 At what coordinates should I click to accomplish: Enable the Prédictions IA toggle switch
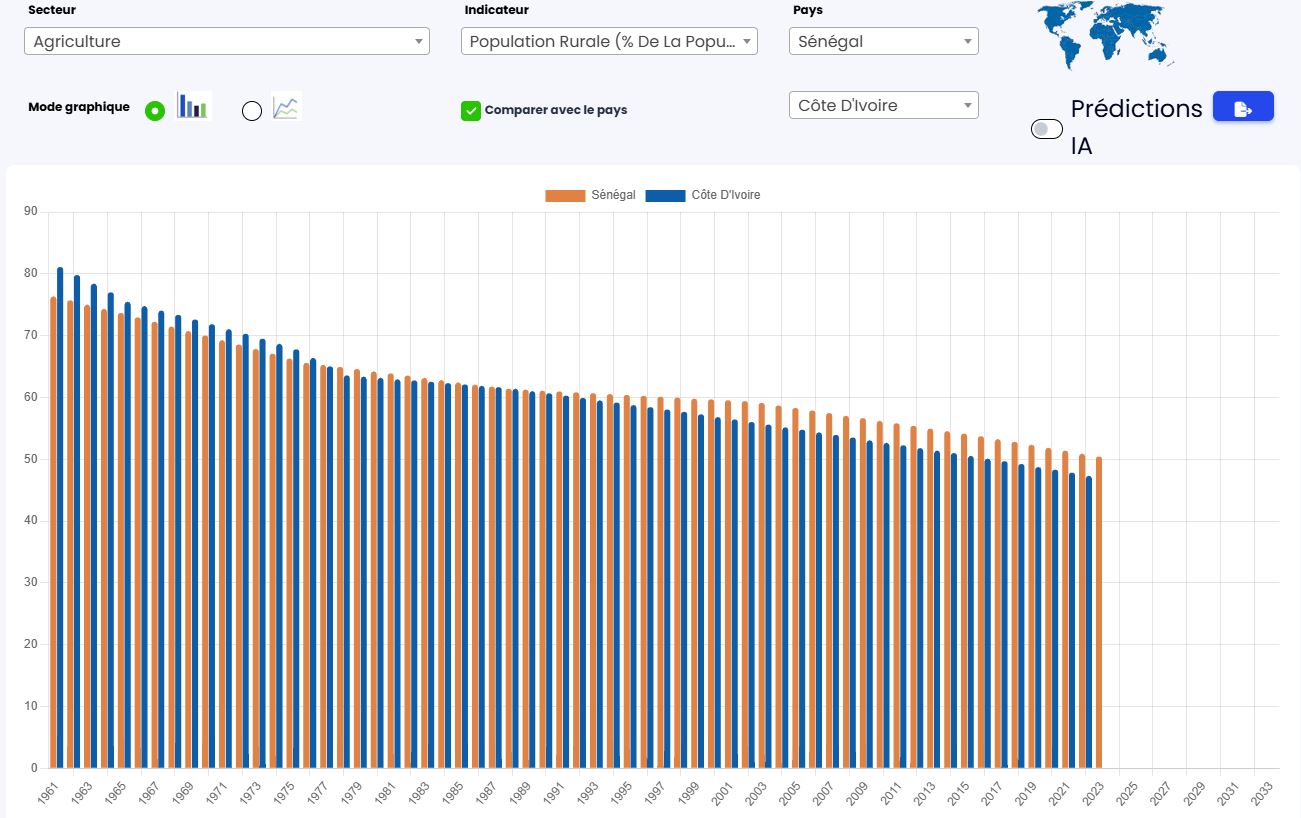1046,129
